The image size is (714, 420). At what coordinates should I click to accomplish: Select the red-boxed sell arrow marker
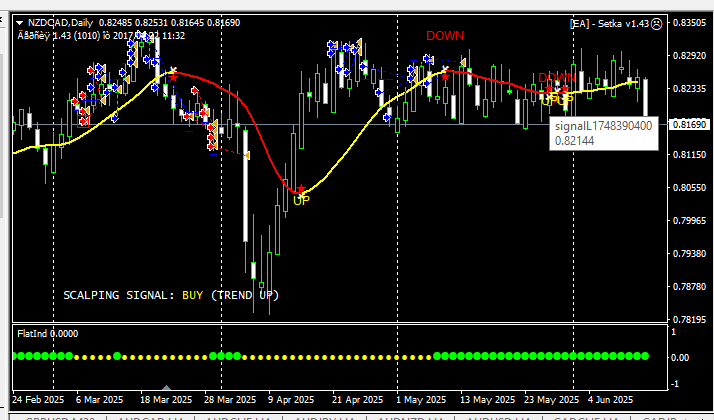point(84,121)
